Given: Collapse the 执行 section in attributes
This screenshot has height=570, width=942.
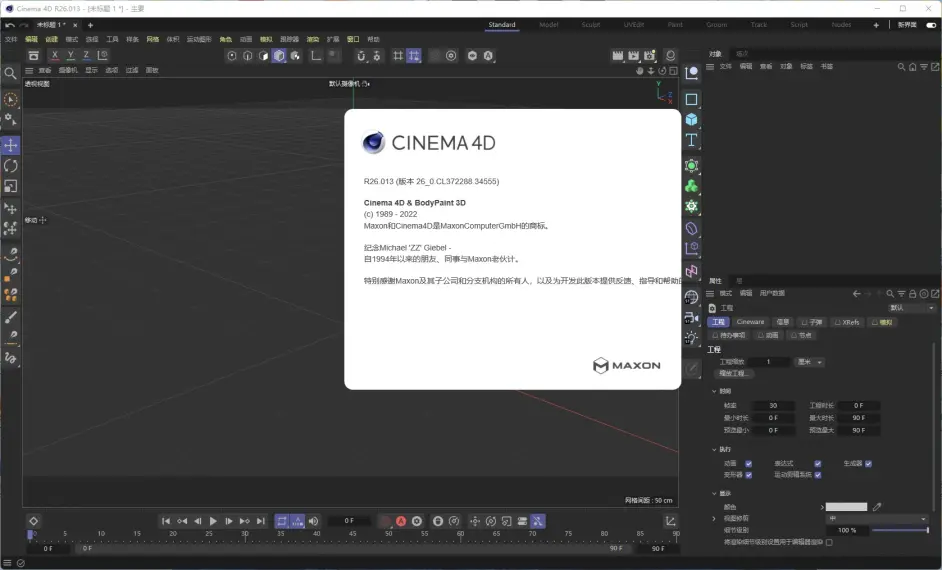Looking at the screenshot, I should click(714, 449).
